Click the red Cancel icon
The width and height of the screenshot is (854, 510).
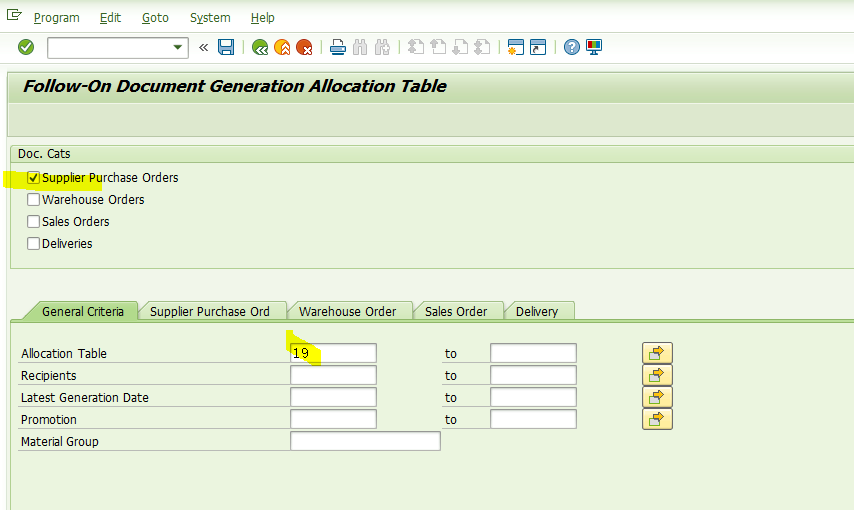304,47
